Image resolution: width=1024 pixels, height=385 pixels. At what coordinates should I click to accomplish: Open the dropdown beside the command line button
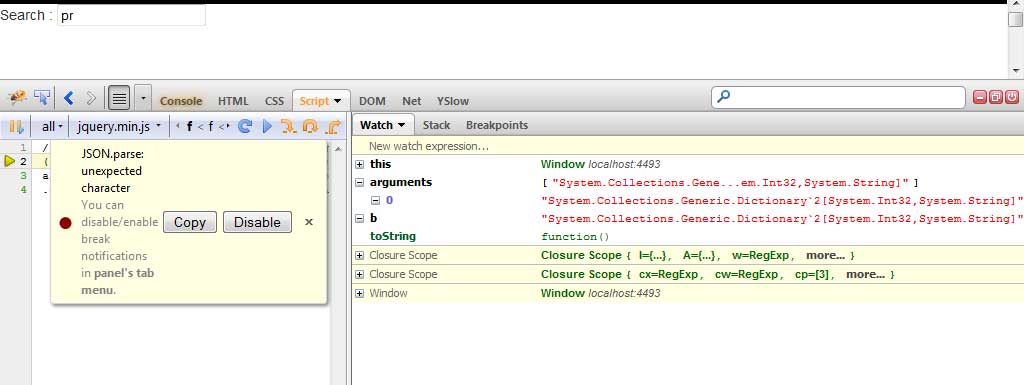click(x=143, y=99)
